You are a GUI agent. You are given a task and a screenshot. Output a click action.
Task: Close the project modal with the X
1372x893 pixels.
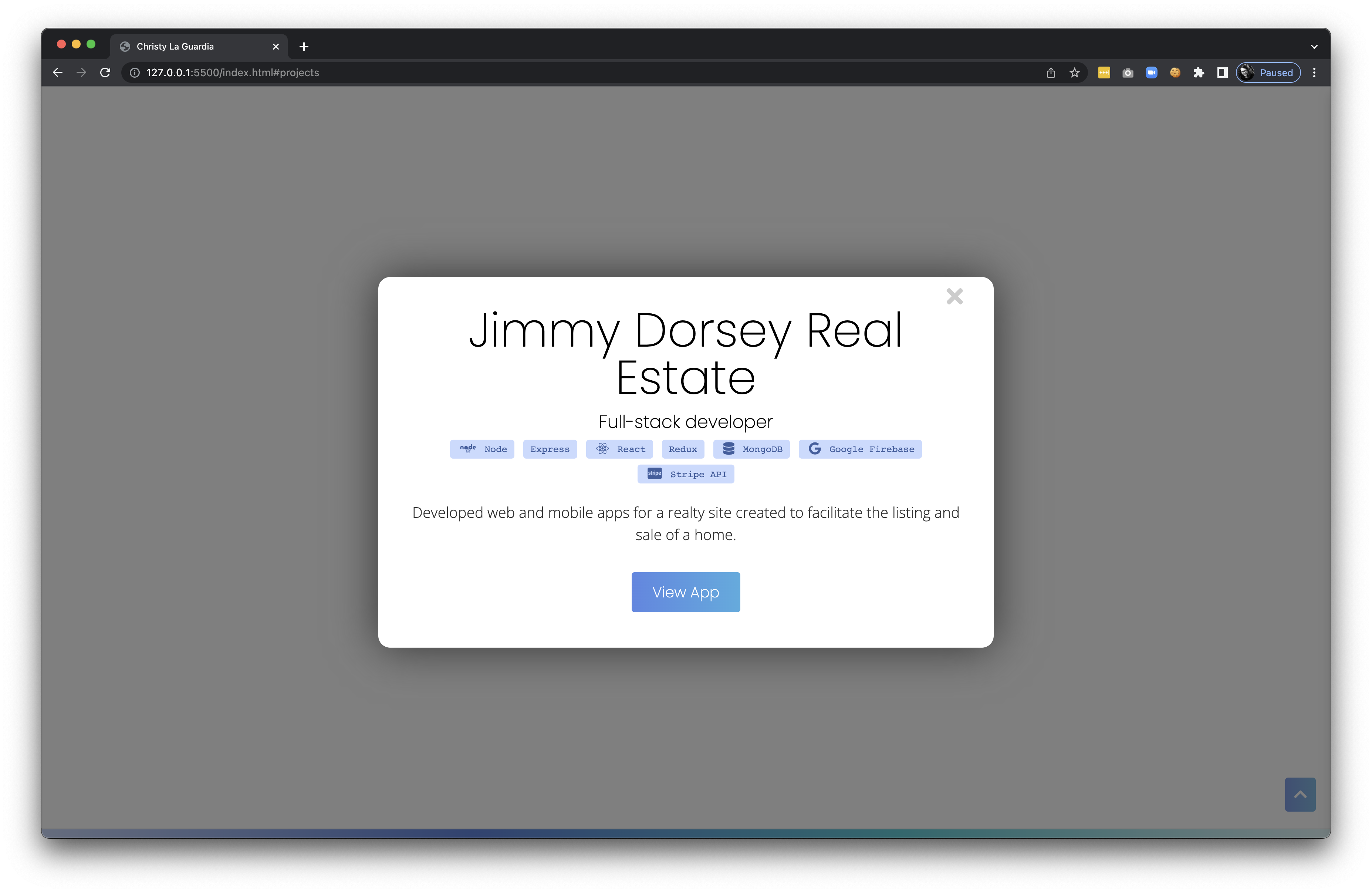pyautogui.click(x=954, y=296)
